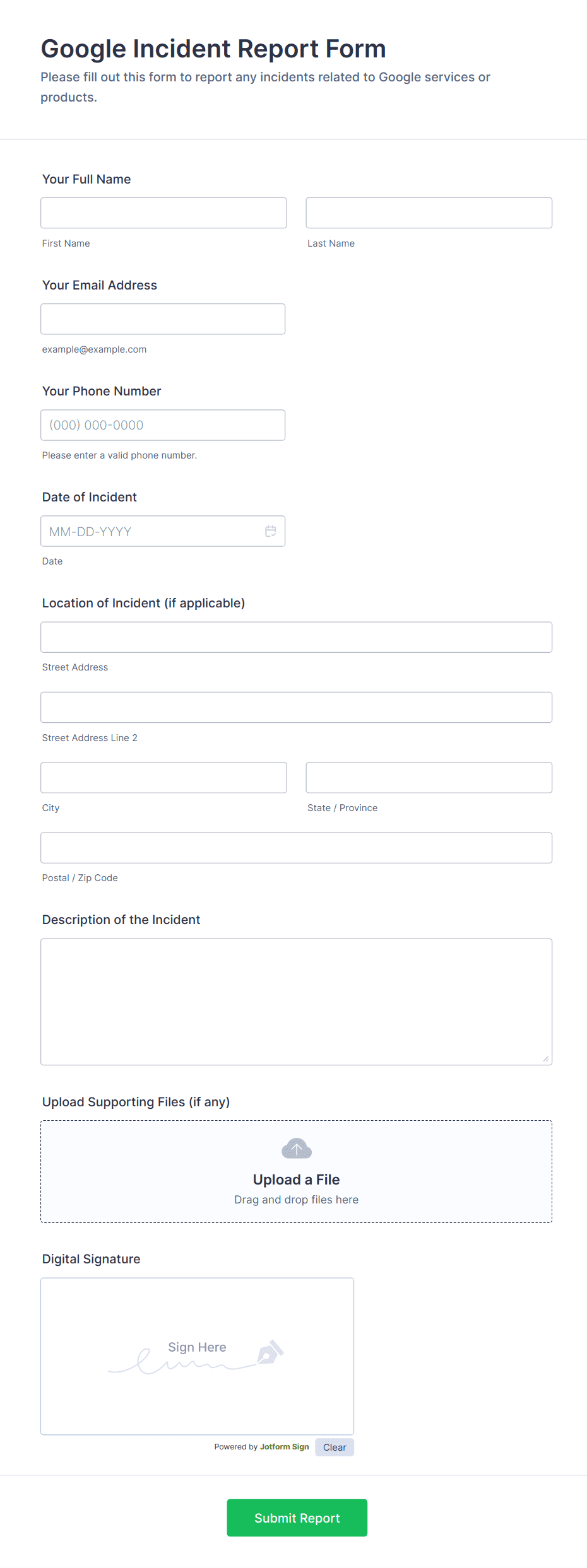Clear the digital signature
Viewport: 587px width, 1568px height.
[334, 1447]
